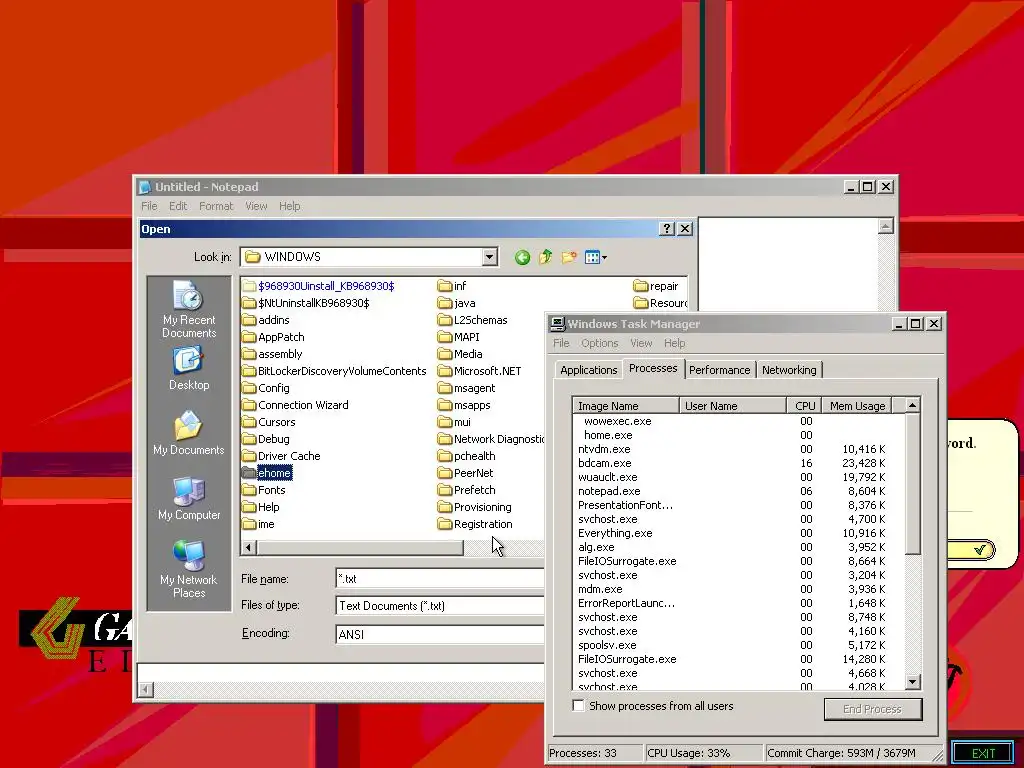This screenshot has height=768, width=1024.
Task: Select the bdcam.exe process row
Action: 738,463
